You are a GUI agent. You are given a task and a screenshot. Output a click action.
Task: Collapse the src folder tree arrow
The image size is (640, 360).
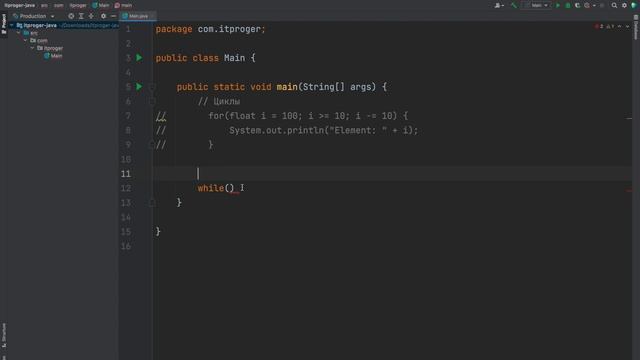[19, 33]
